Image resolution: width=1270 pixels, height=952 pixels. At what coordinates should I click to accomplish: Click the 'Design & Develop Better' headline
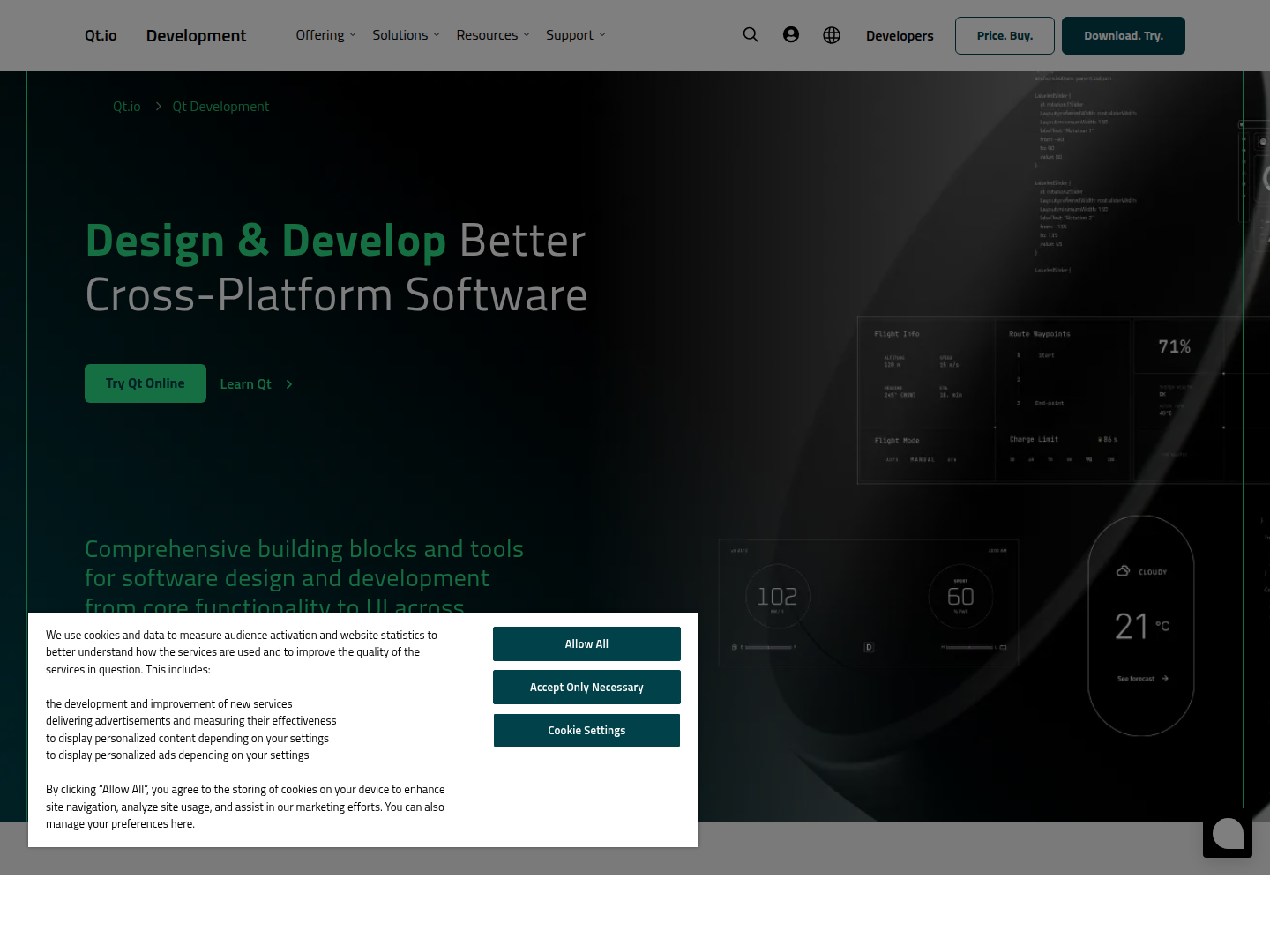coord(336,241)
